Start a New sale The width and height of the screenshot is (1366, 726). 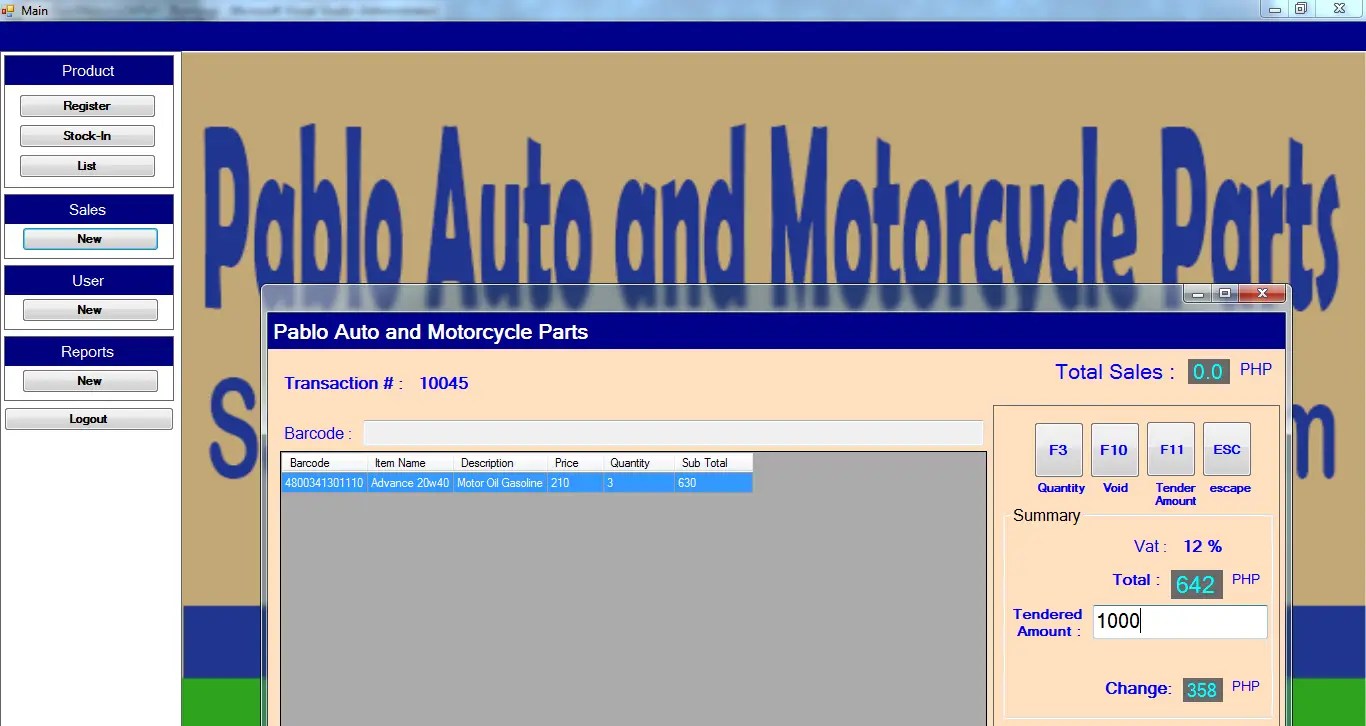click(x=90, y=239)
